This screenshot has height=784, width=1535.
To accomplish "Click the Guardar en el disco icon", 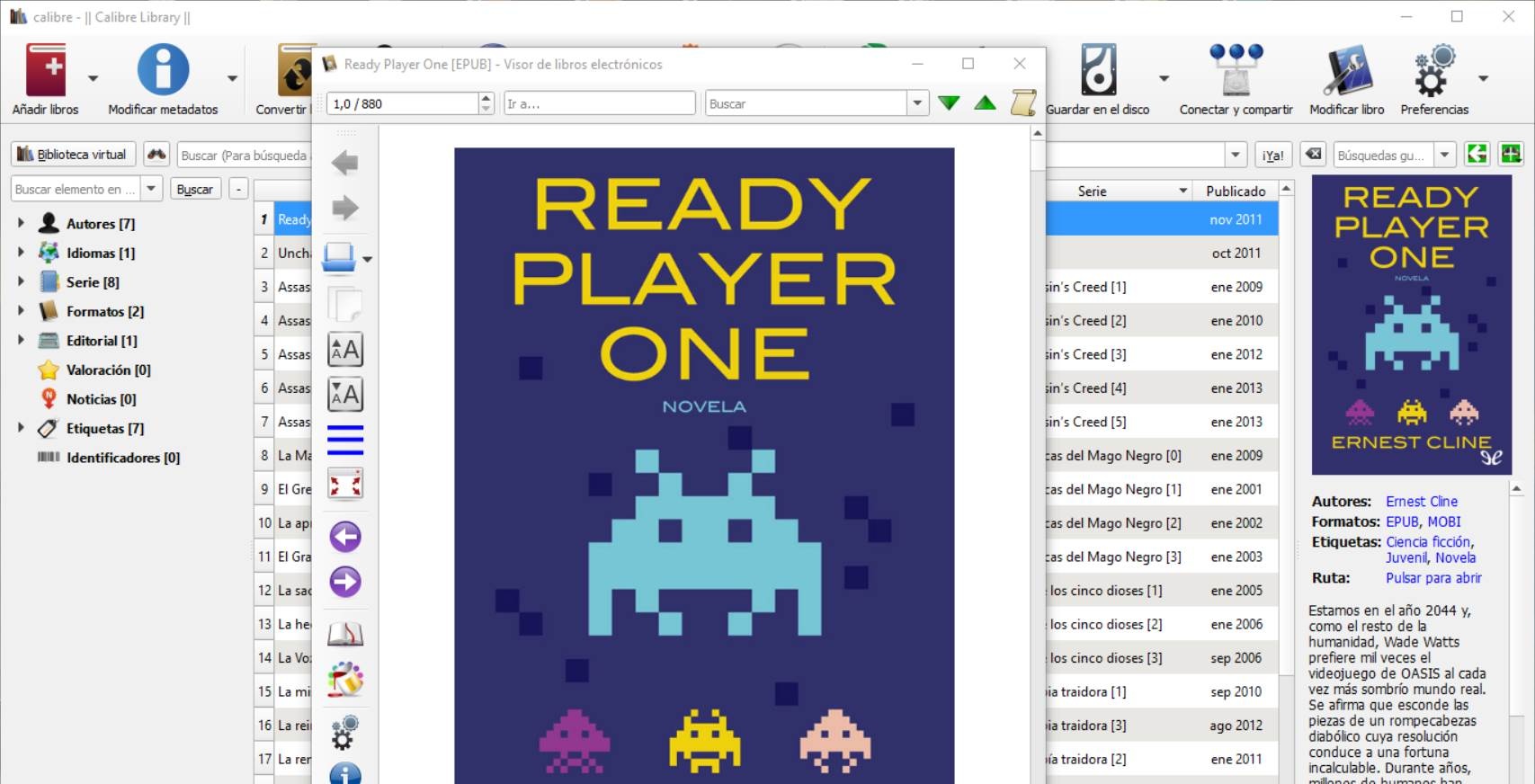I will (1098, 69).
